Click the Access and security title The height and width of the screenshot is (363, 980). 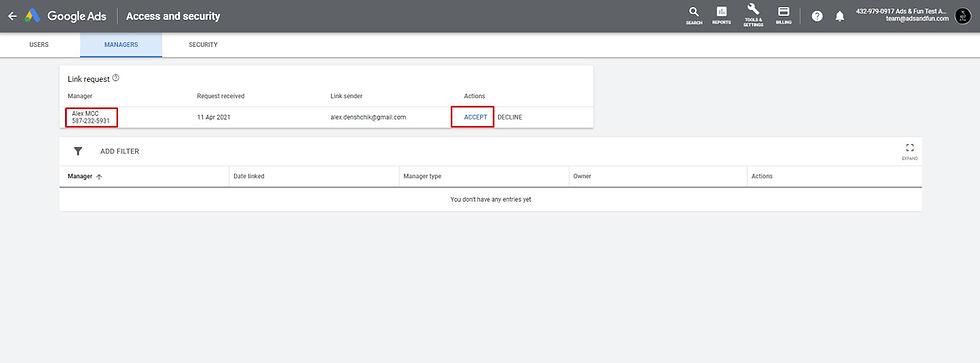pyautogui.click(x=173, y=16)
